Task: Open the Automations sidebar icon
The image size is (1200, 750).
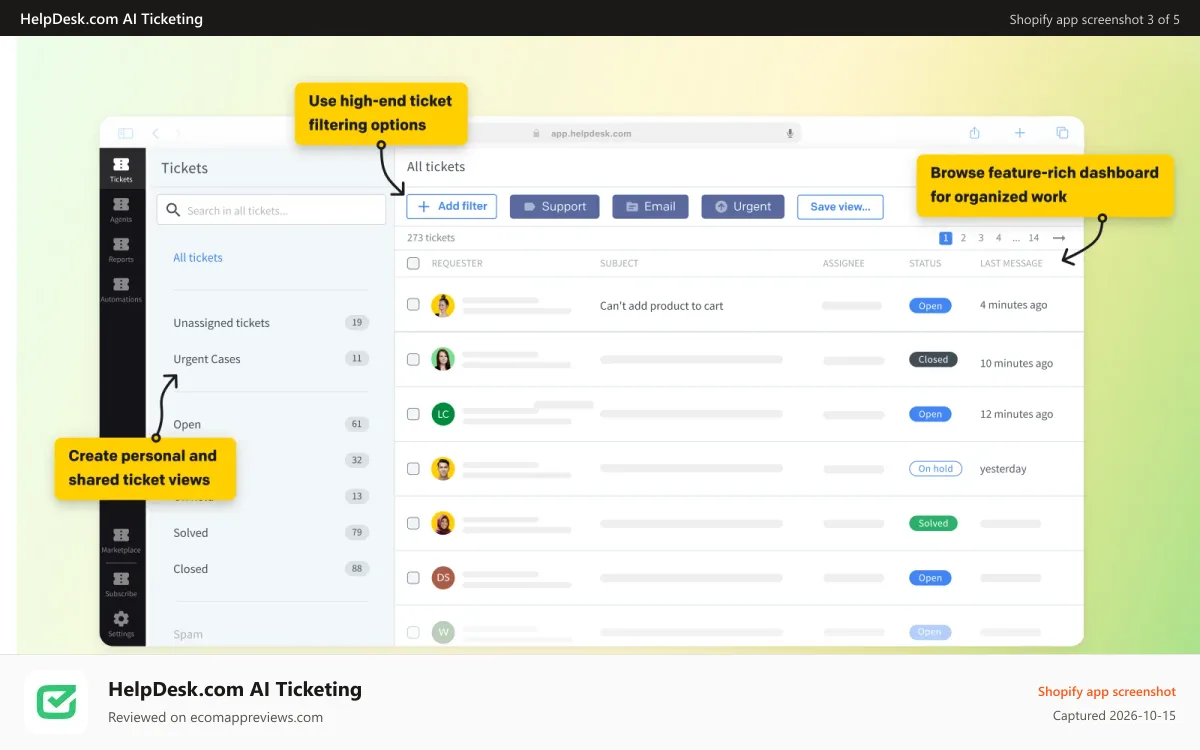Action: [x=121, y=289]
